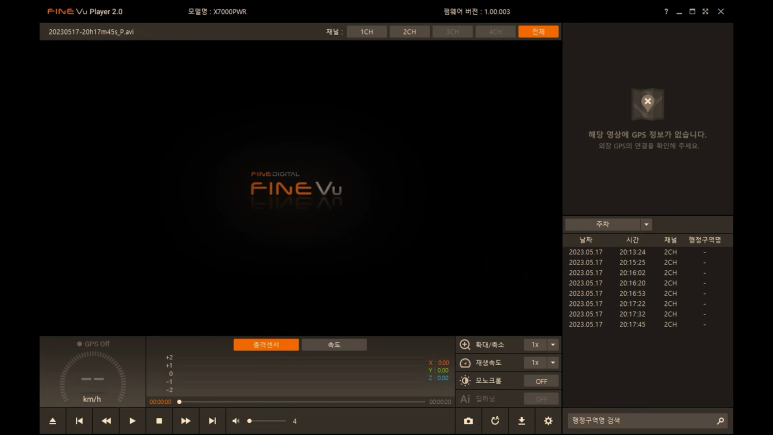Select the 전체 all channels button
The width and height of the screenshot is (773, 435).
[x=538, y=32]
